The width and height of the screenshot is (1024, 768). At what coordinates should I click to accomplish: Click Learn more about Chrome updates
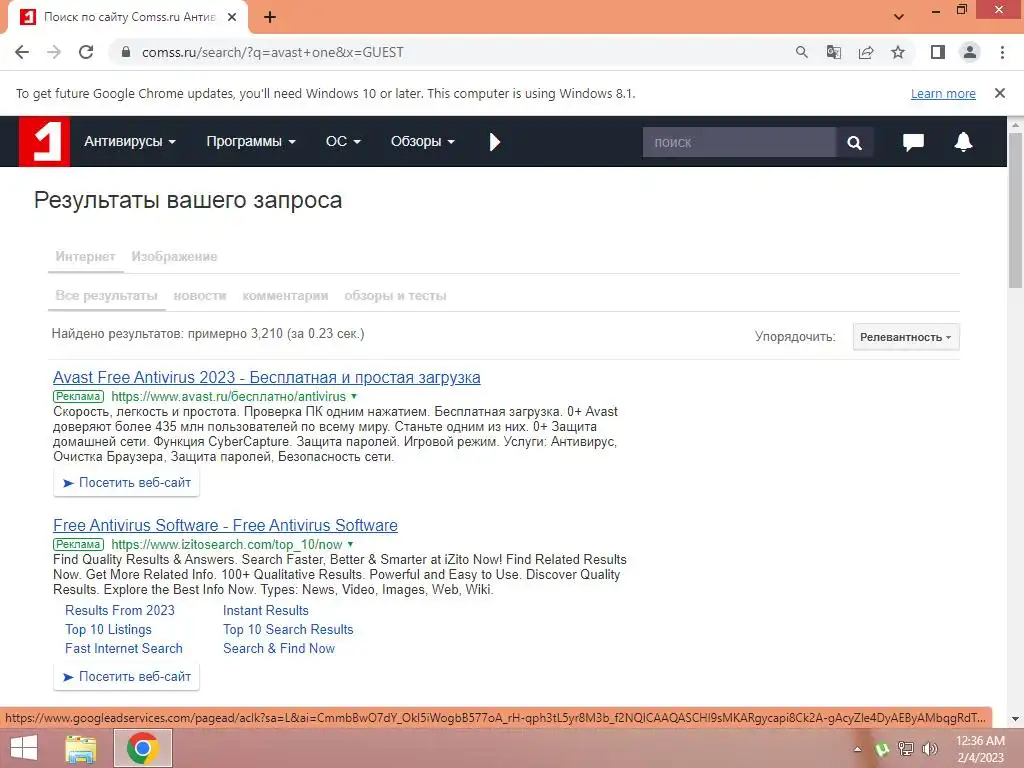point(943,94)
